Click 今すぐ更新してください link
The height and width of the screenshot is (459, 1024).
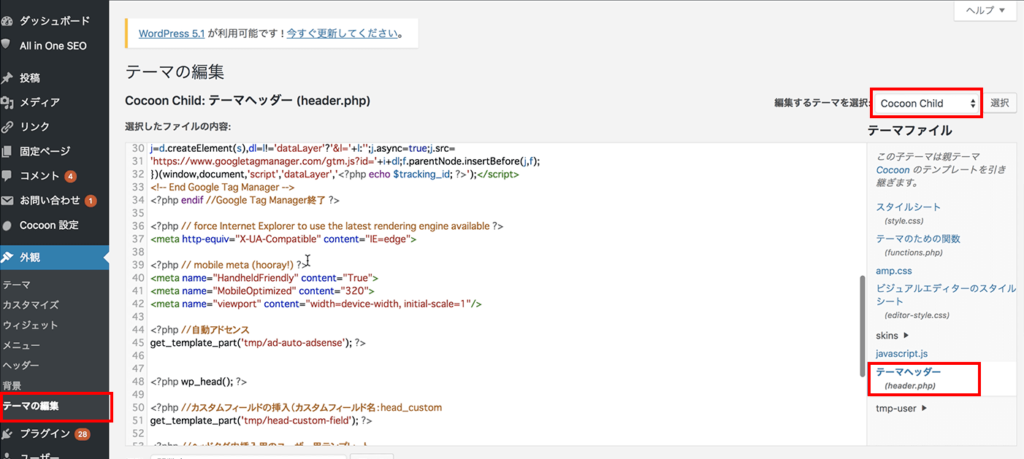click(342, 33)
